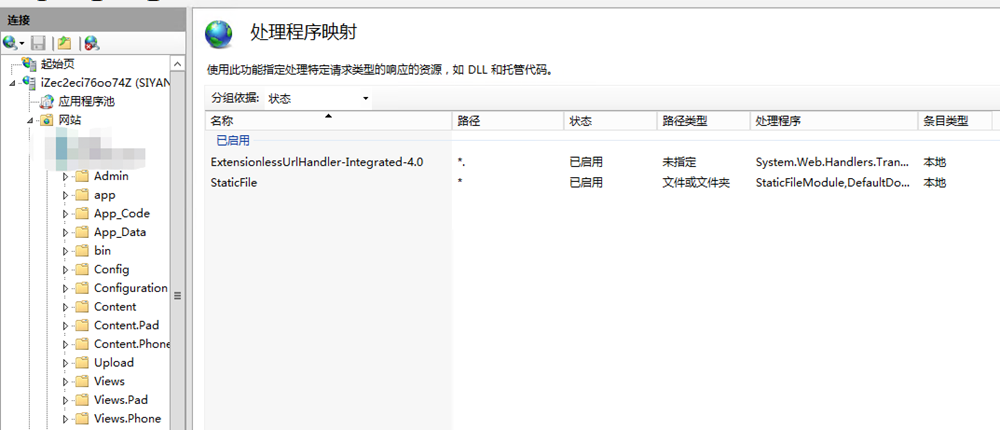Click the tree scrollbar up arrow
The height and width of the screenshot is (430, 1000).
(177, 64)
